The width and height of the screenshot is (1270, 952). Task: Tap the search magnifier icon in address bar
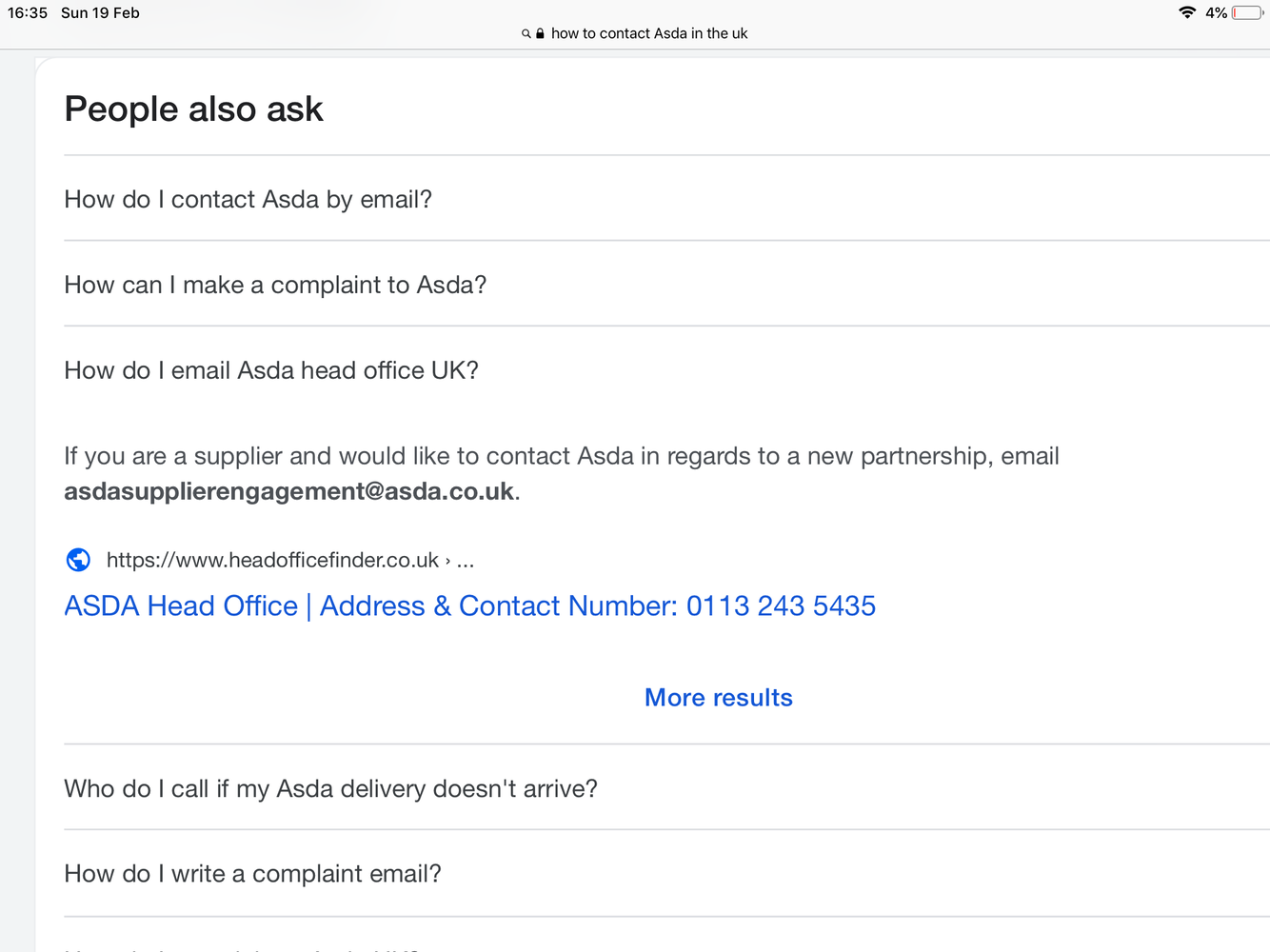(x=526, y=34)
